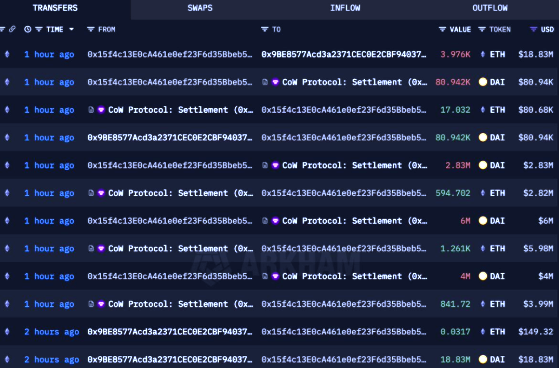Click '1 hour ago' on the 4M DAI row
This screenshot has width=559, height=368.
tap(49, 276)
